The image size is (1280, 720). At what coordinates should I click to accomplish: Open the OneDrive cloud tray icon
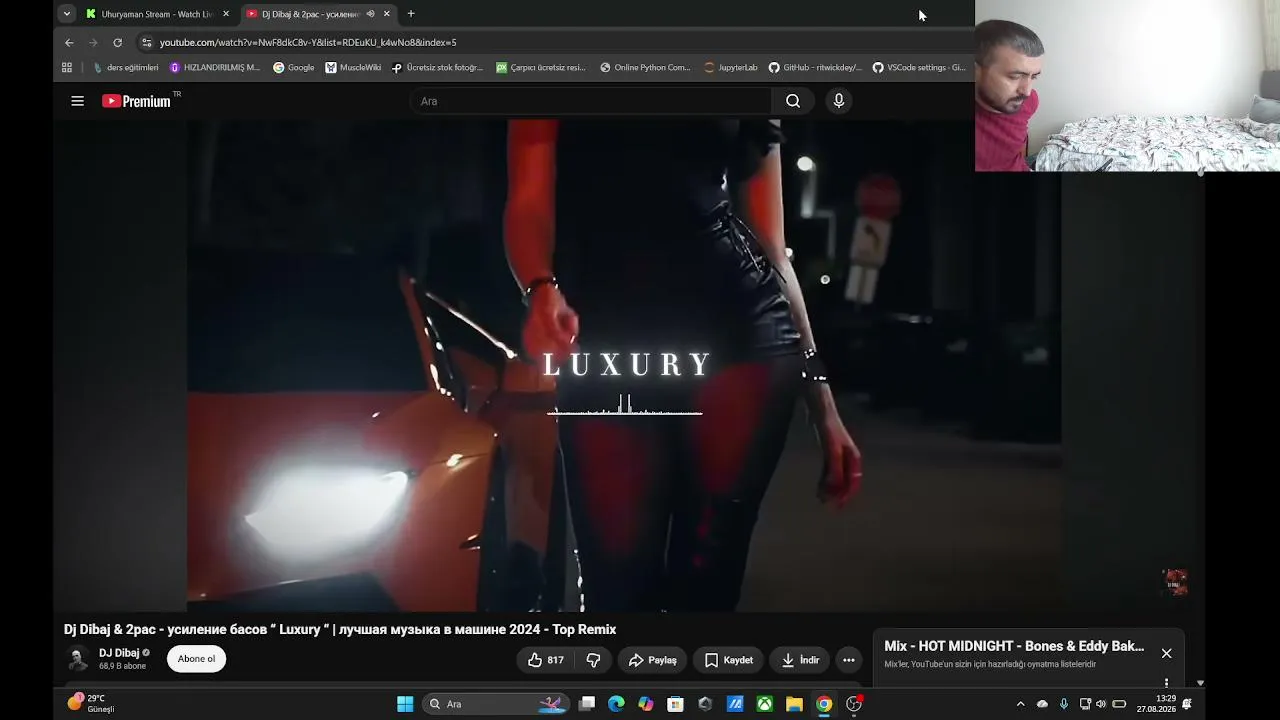1042,704
